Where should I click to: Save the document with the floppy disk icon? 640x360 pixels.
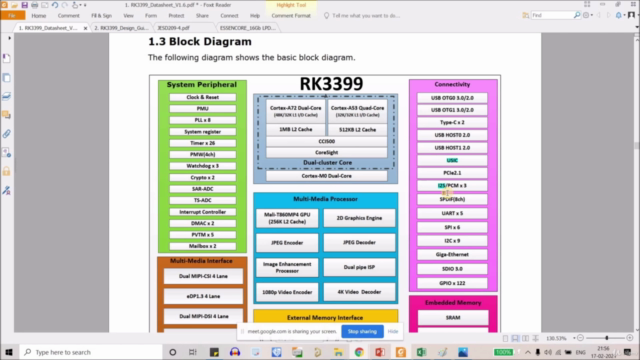point(24,5)
